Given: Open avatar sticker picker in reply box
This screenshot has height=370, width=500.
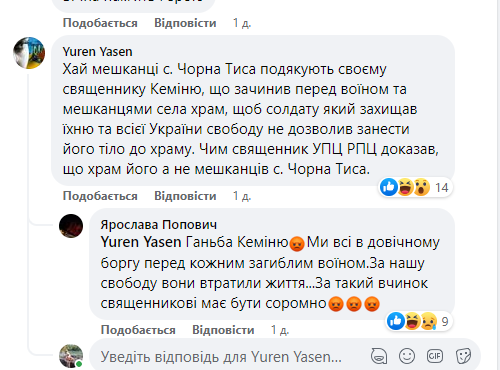Looking at the screenshot, I should point(379,356).
